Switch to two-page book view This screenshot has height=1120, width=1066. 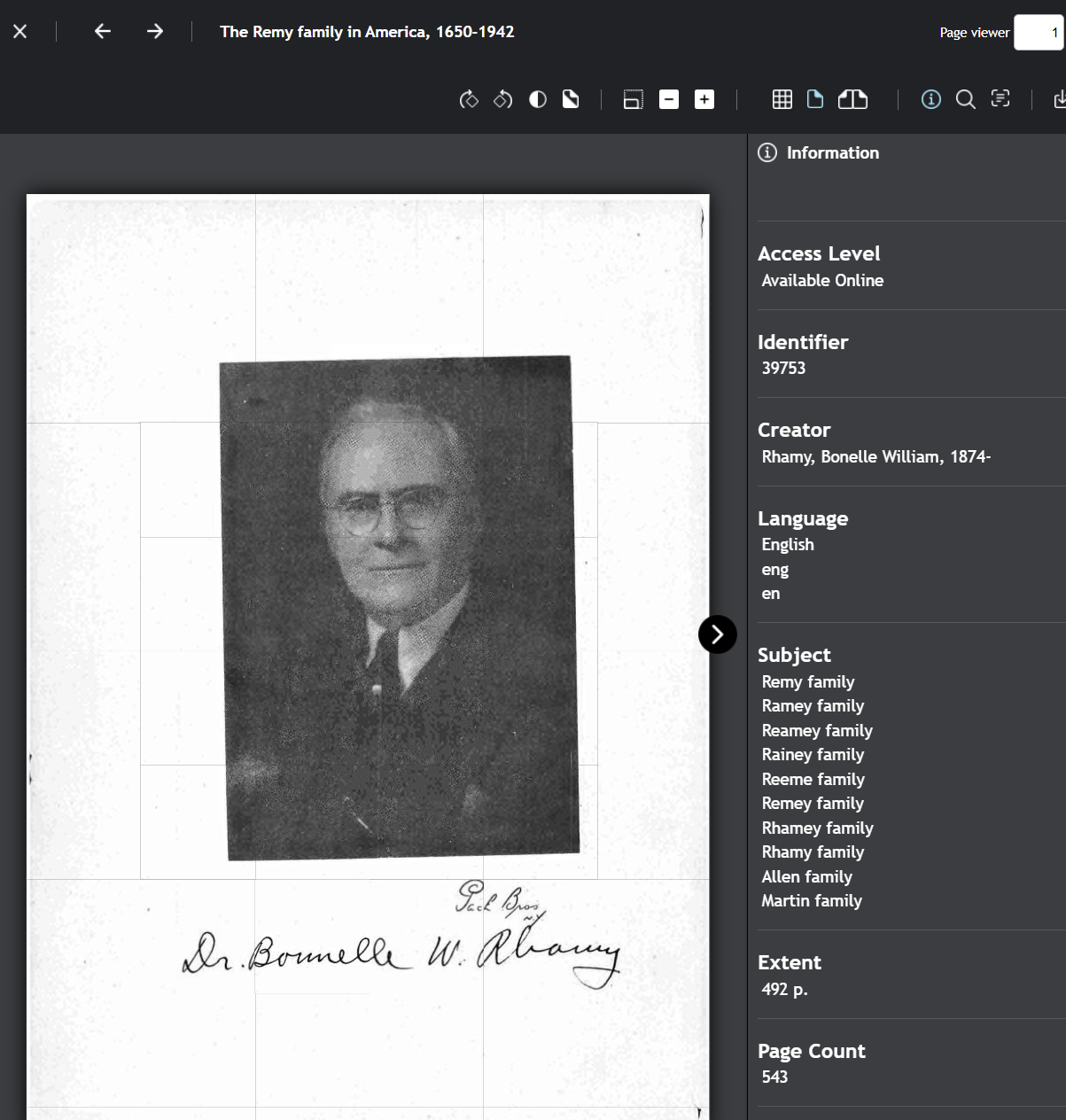coord(852,99)
